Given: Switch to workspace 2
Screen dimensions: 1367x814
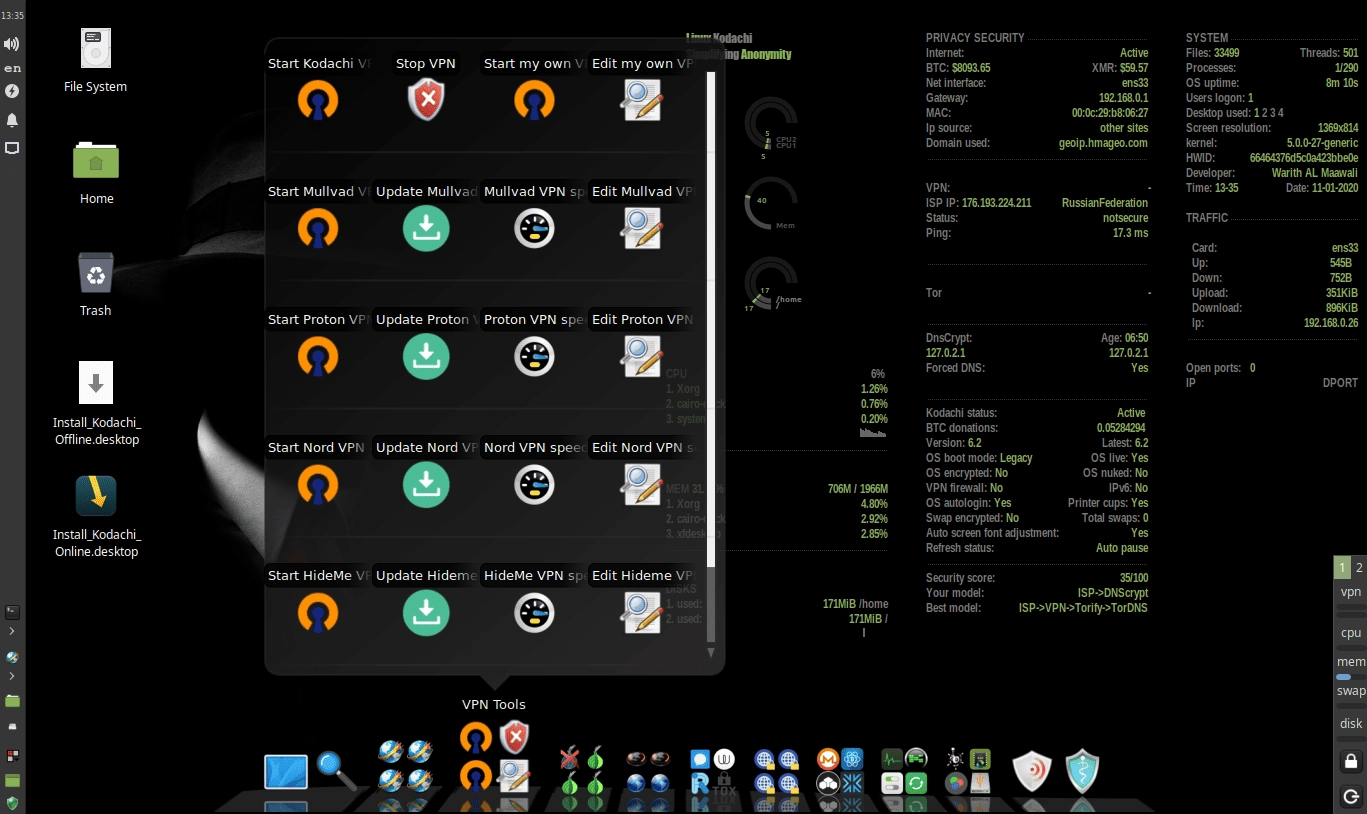Looking at the screenshot, I should point(1359,568).
